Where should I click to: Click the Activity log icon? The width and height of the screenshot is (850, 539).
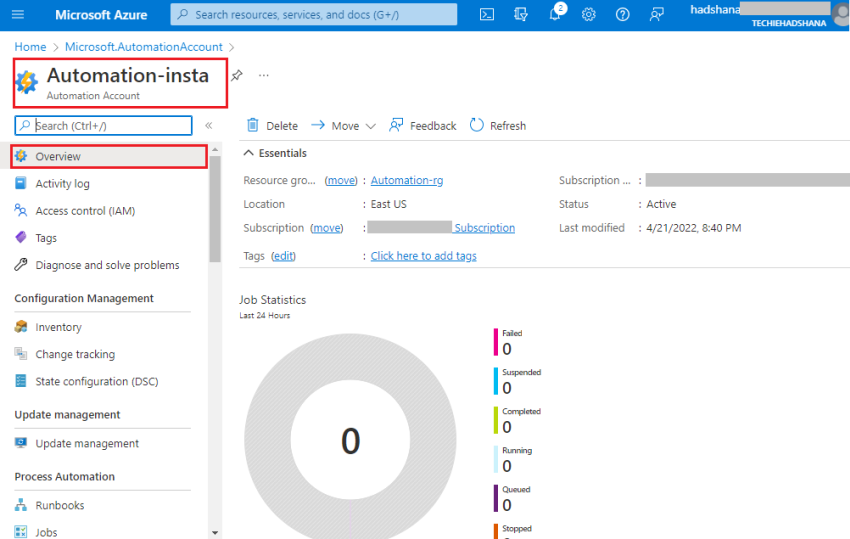click(x=21, y=183)
